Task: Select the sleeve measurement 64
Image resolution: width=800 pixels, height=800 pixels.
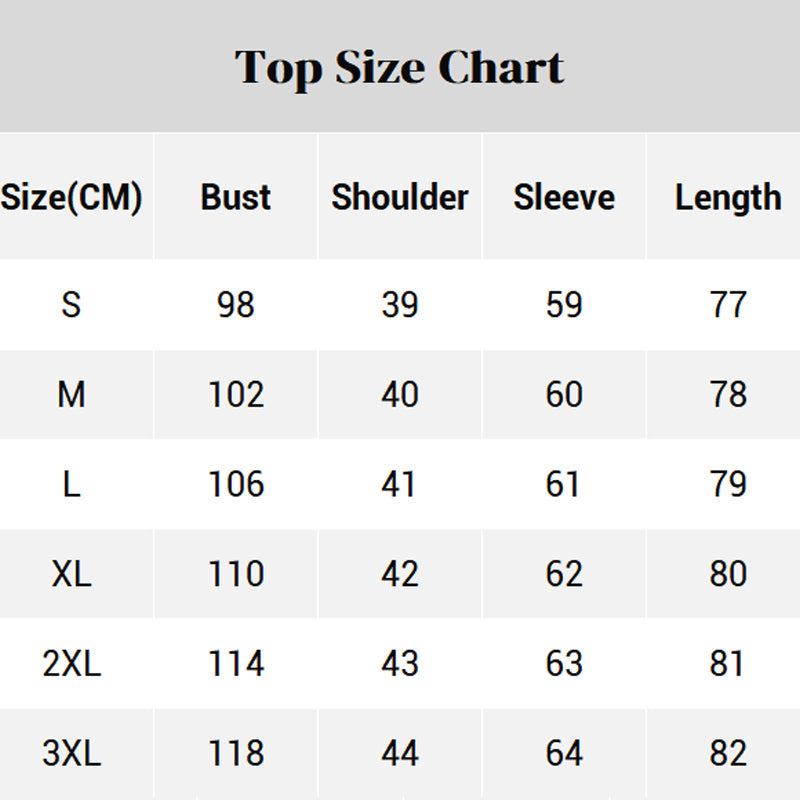Action: click(x=564, y=753)
